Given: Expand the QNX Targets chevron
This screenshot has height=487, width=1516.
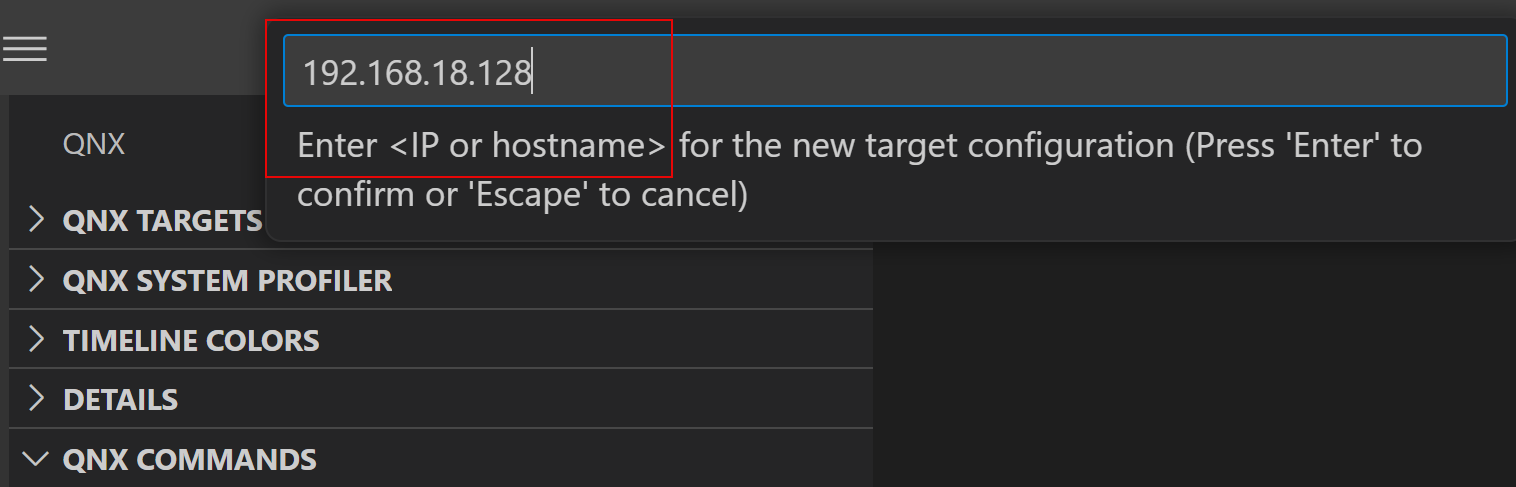Looking at the screenshot, I should (x=37, y=220).
